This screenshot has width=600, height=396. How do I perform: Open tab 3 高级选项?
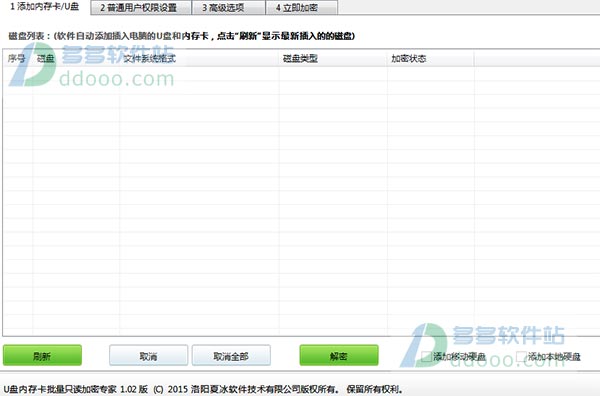(x=228, y=8)
